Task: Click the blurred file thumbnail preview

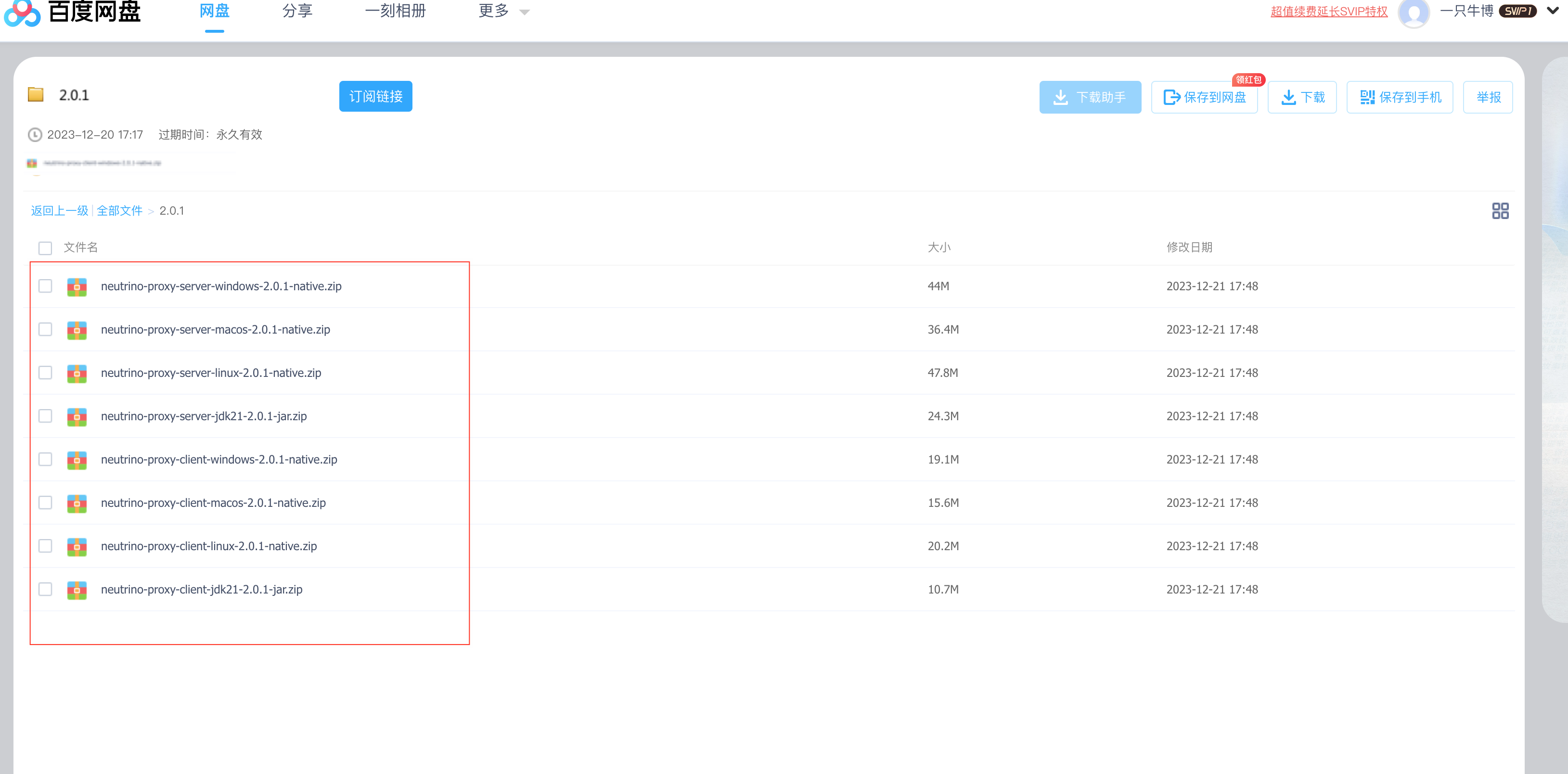Action: pyautogui.click(x=94, y=163)
